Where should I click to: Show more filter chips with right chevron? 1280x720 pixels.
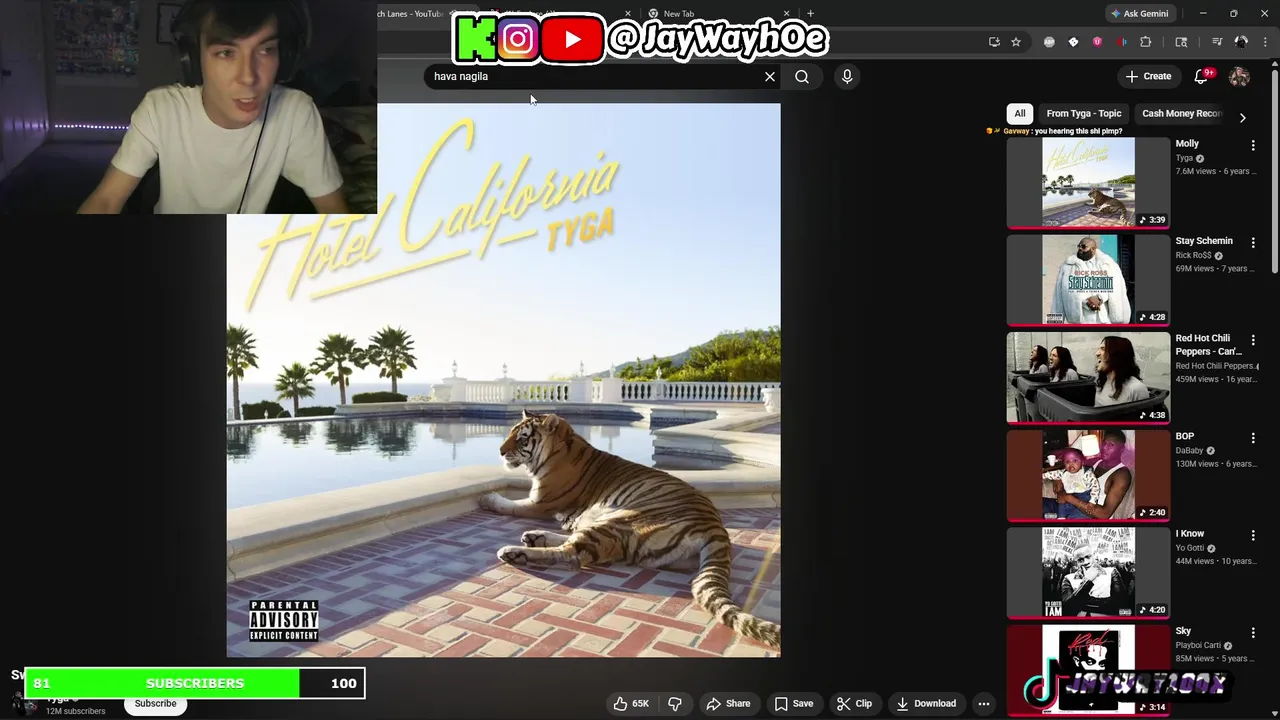point(1242,117)
